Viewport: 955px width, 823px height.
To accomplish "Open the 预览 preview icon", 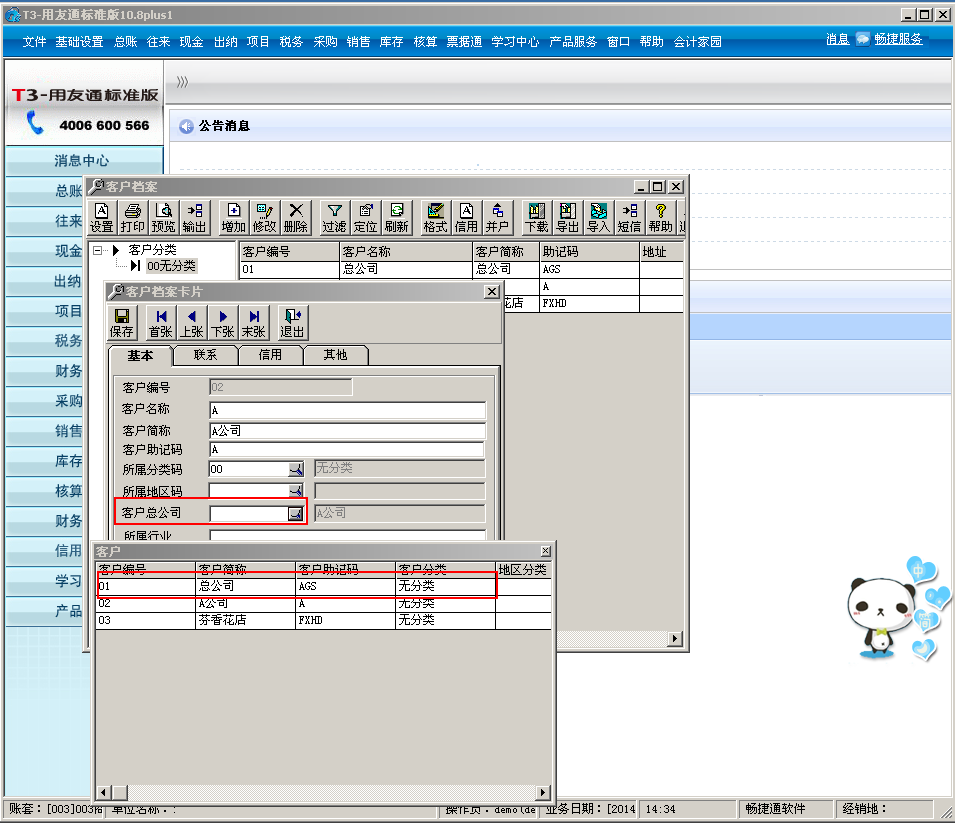I will [x=163, y=217].
